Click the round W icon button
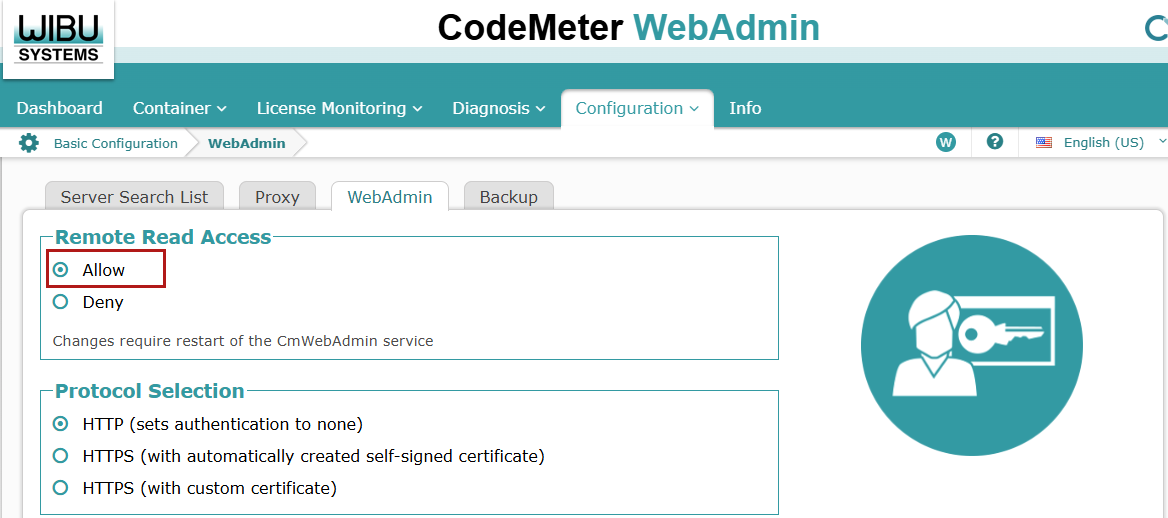This screenshot has height=518, width=1168. point(946,142)
